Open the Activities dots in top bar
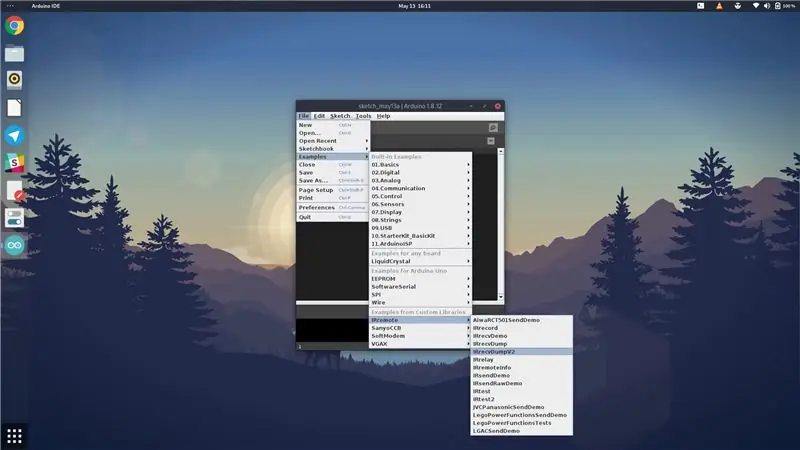Screen dimensions: 800x450 (x=10, y=6)
